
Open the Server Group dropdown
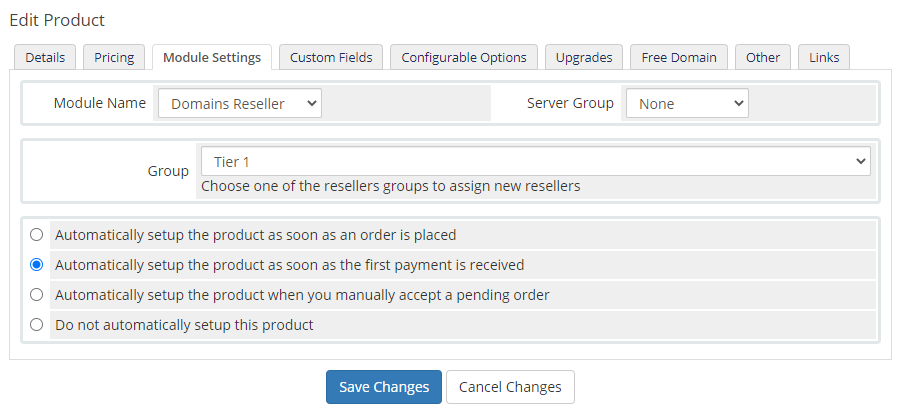pyautogui.click(x=686, y=103)
